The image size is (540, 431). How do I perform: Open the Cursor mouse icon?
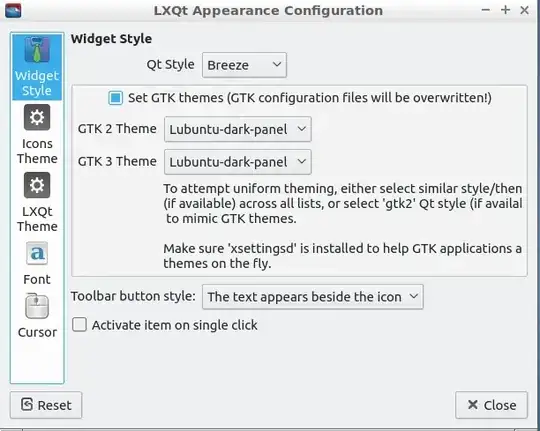point(37,306)
